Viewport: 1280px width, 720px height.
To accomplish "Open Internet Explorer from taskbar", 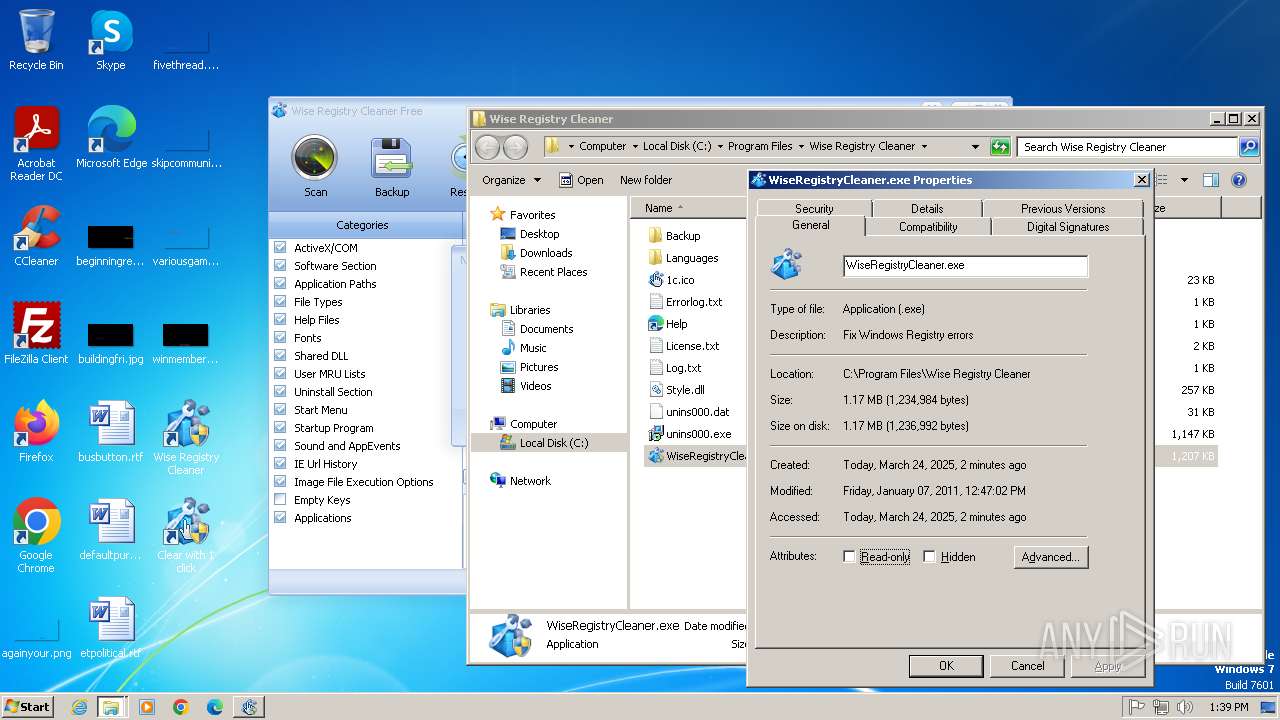I will coord(79,707).
